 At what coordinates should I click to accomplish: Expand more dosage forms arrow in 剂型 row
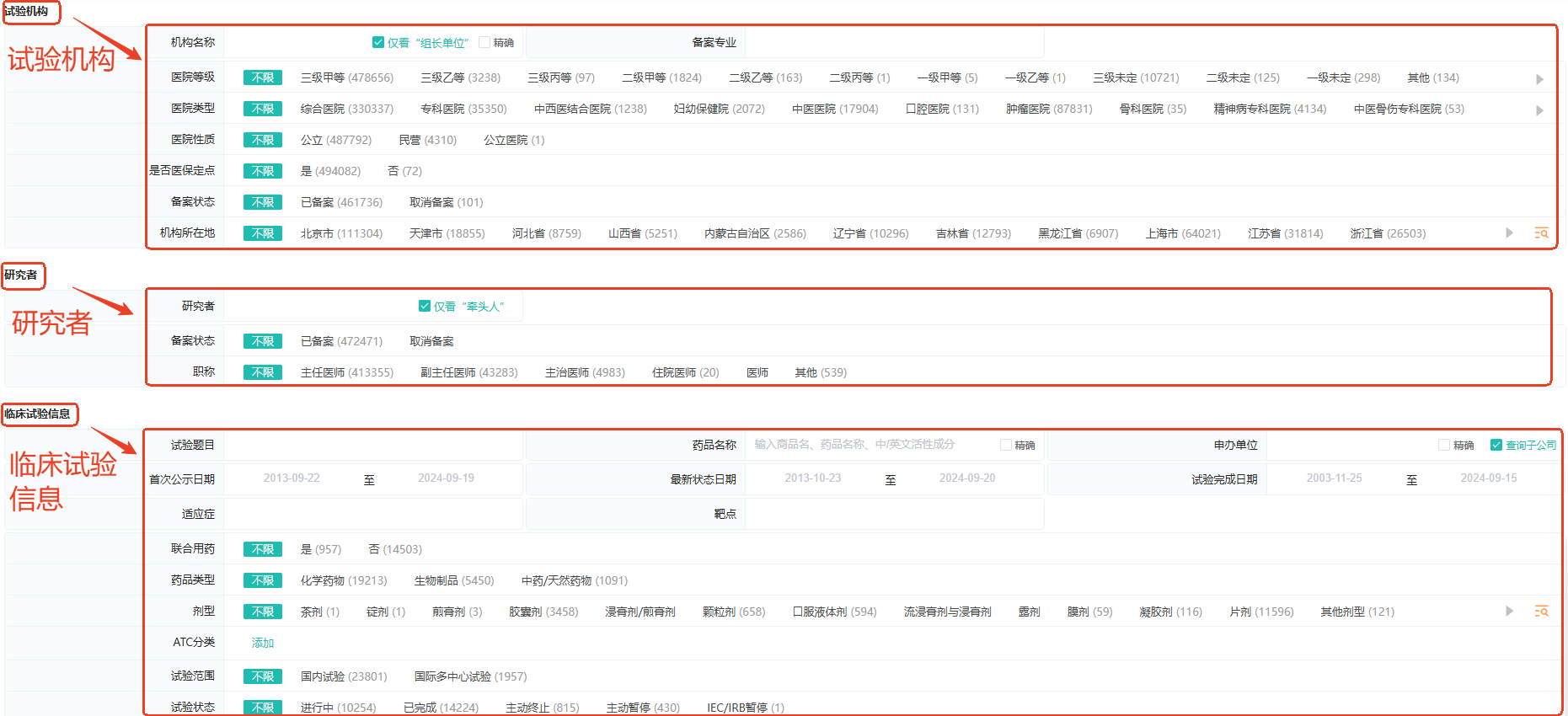[1509, 612]
